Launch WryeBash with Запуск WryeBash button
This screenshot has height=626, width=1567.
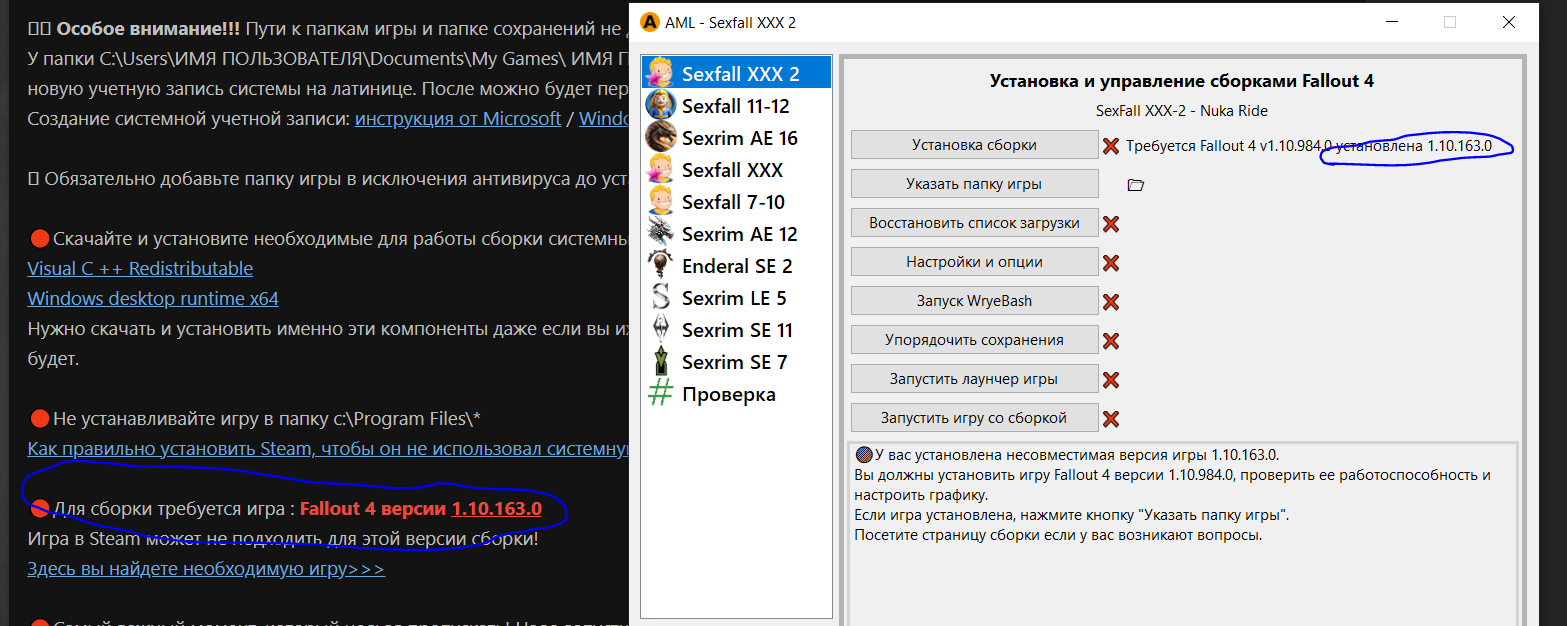(974, 301)
